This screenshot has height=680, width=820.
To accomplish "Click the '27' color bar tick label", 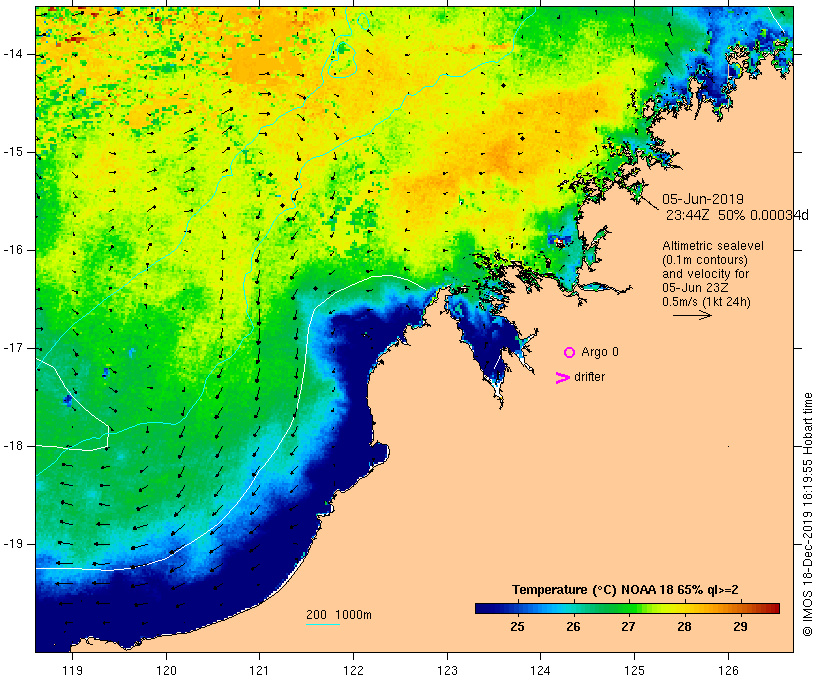I will pos(629,627).
